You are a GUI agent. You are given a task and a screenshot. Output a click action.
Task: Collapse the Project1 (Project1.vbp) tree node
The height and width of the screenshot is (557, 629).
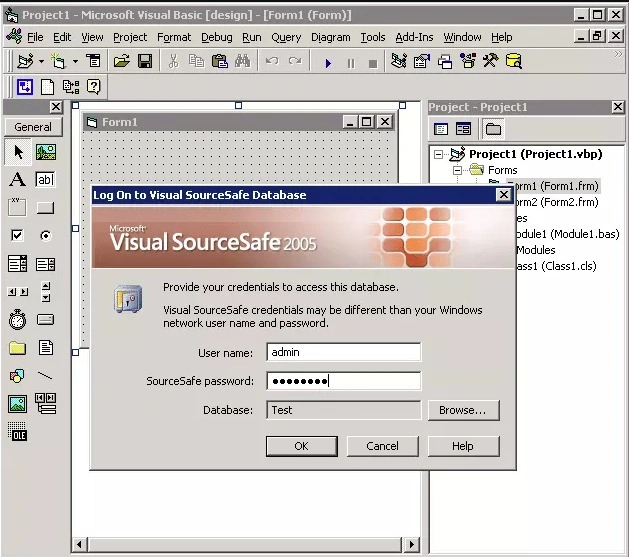coord(438,154)
